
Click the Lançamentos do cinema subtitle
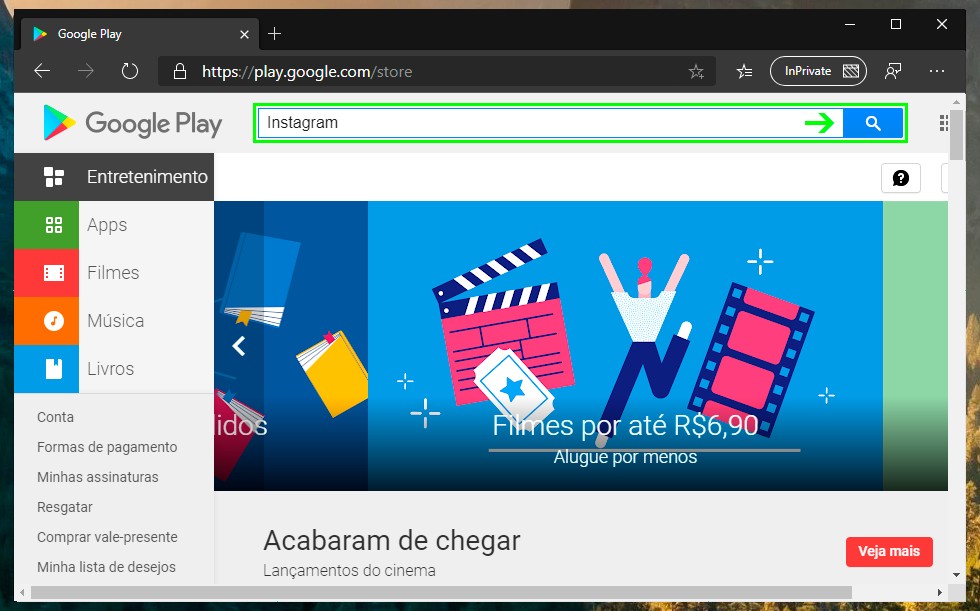point(349,570)
